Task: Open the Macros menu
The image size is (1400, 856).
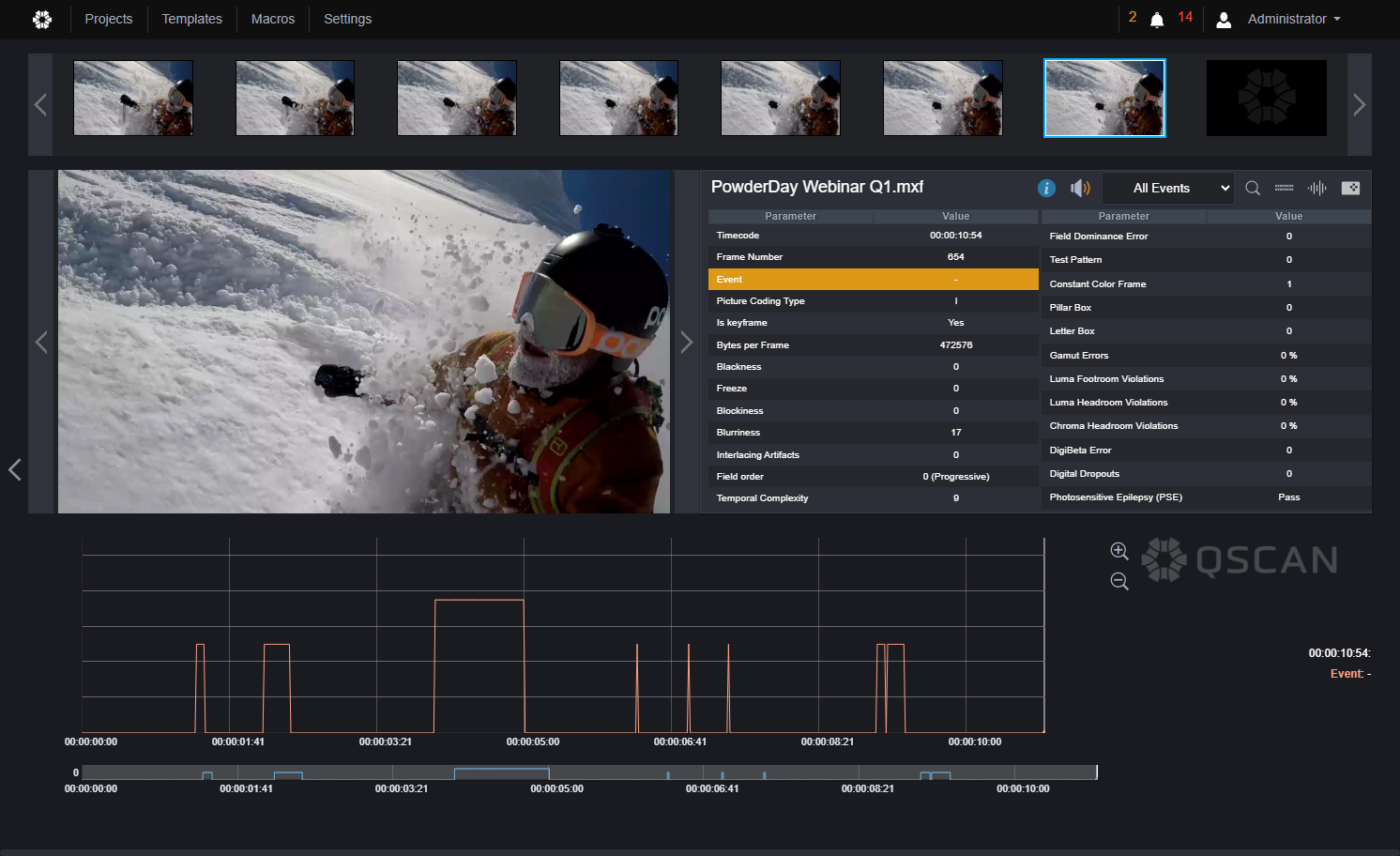Action: click(x=273, y=19)
